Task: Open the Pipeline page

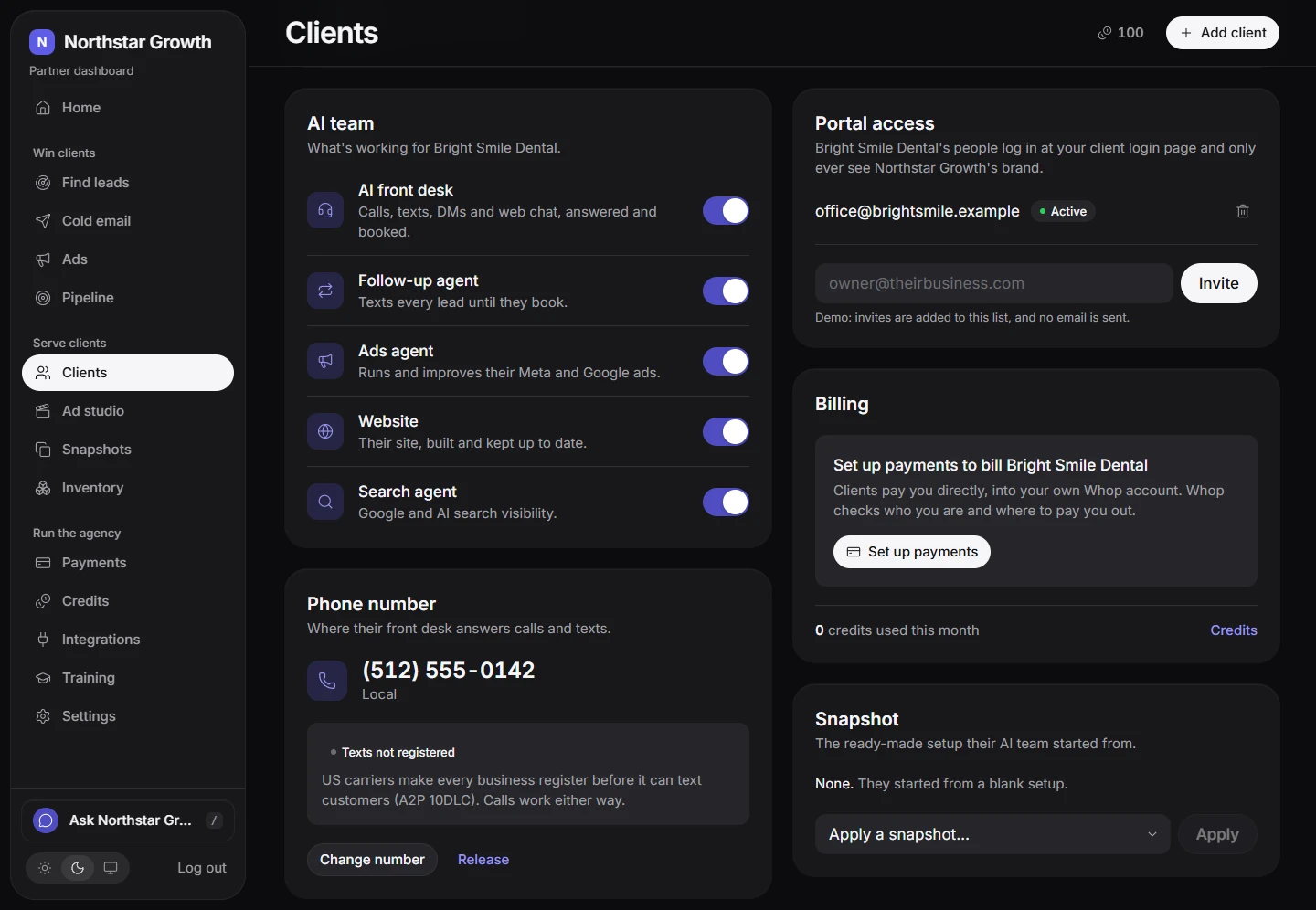Action: (x=128, y=298)
